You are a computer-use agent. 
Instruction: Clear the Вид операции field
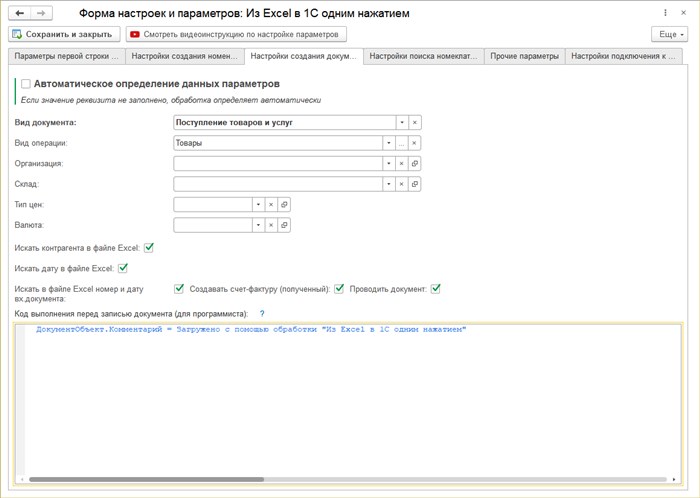point(414,143)
